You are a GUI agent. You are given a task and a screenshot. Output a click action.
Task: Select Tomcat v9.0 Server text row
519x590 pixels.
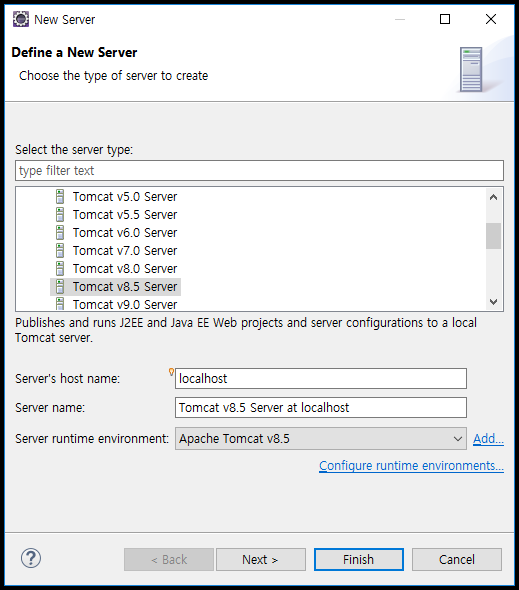[x=125, y=304]
